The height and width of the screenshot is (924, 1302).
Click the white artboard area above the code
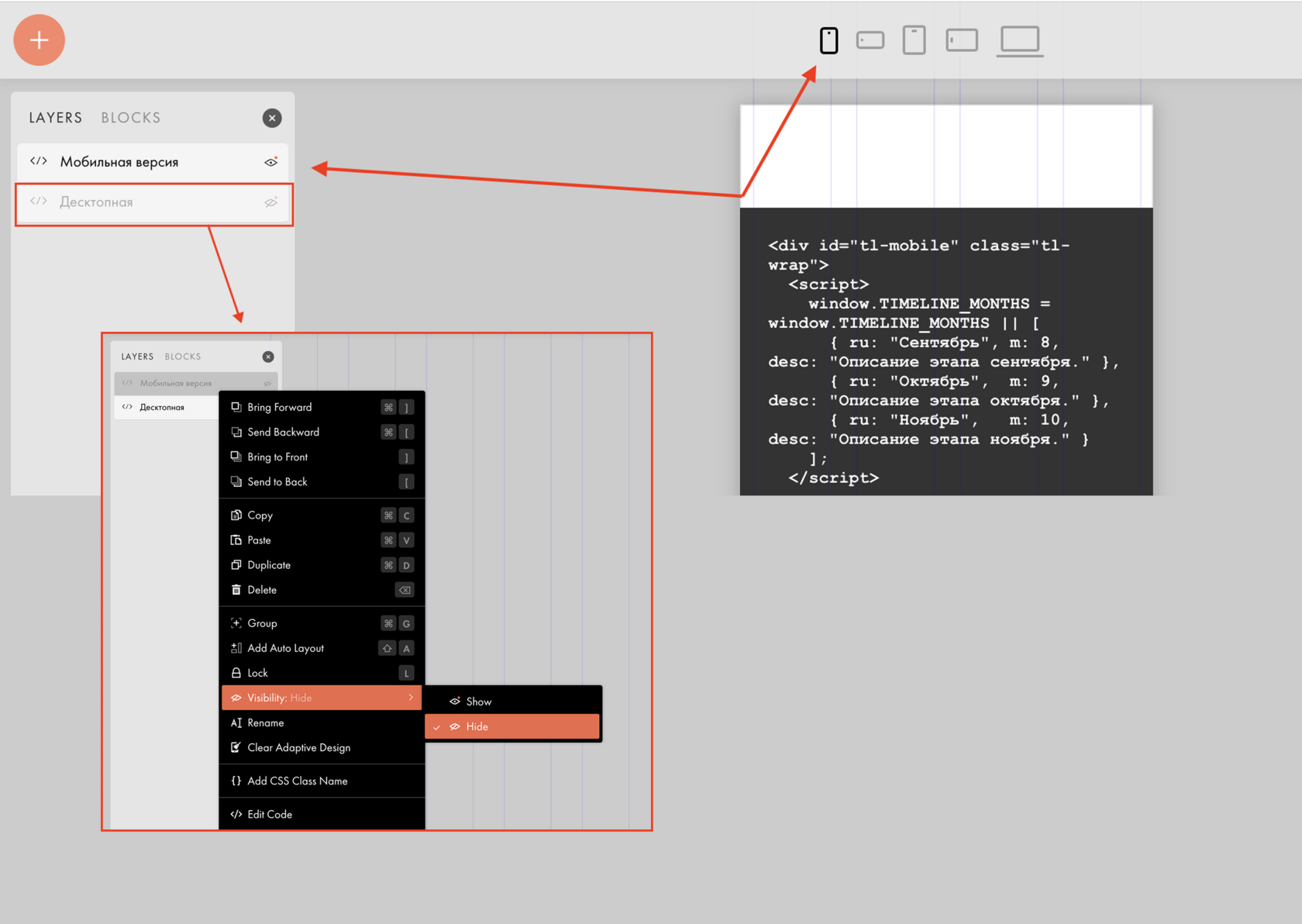click(946, 156)
